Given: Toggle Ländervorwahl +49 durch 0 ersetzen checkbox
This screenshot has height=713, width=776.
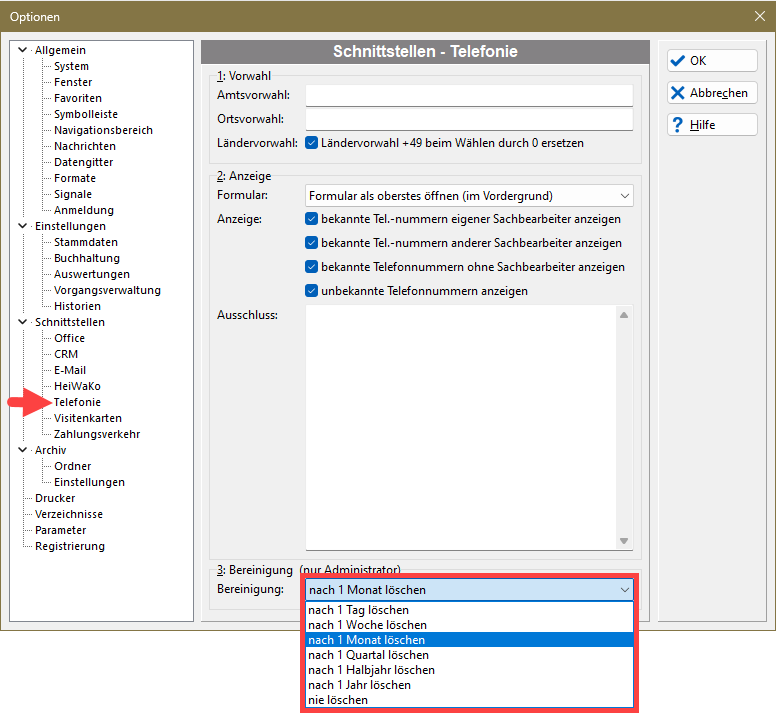Looking at the screenshot, I should coord(311,143).
